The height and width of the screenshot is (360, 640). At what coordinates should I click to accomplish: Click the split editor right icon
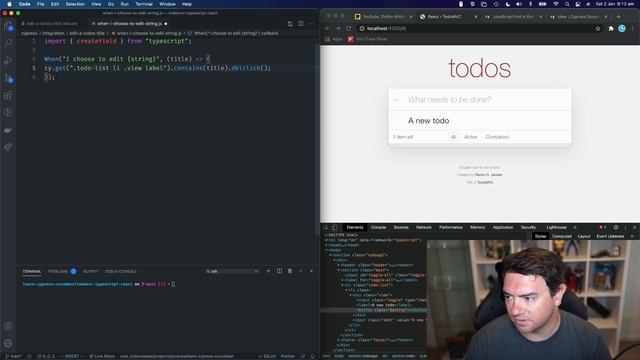(x=300, y=24)
